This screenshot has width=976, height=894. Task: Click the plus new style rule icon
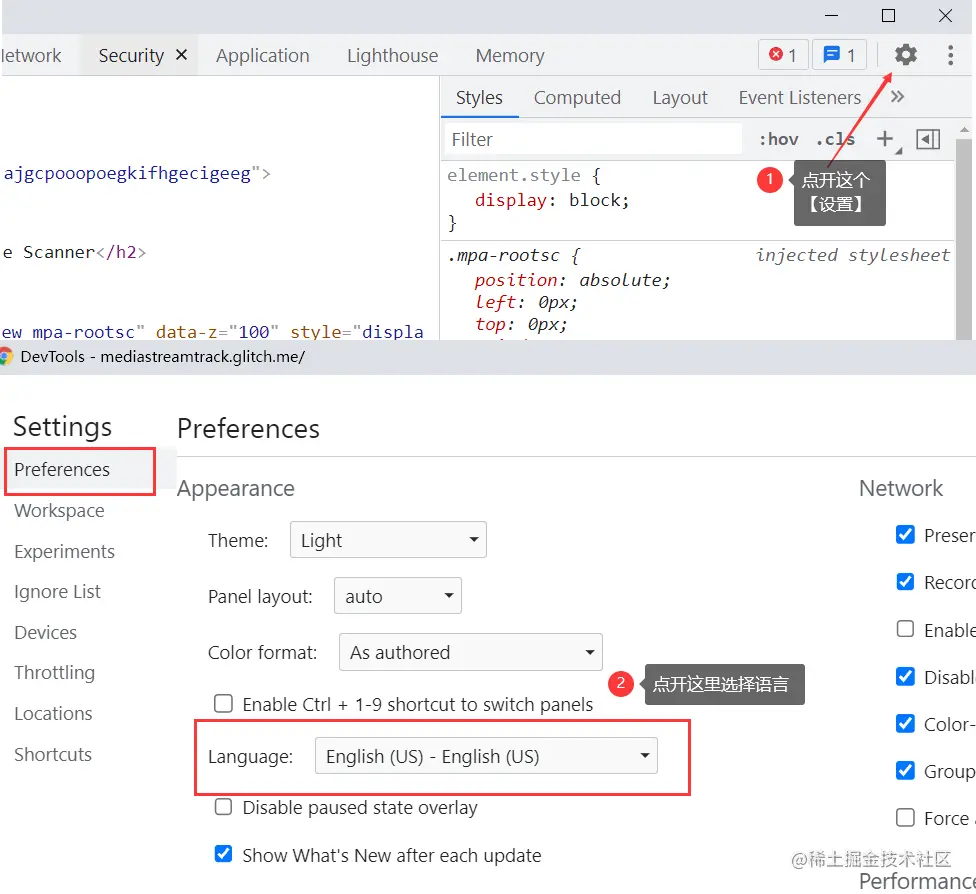pos(885,139)
